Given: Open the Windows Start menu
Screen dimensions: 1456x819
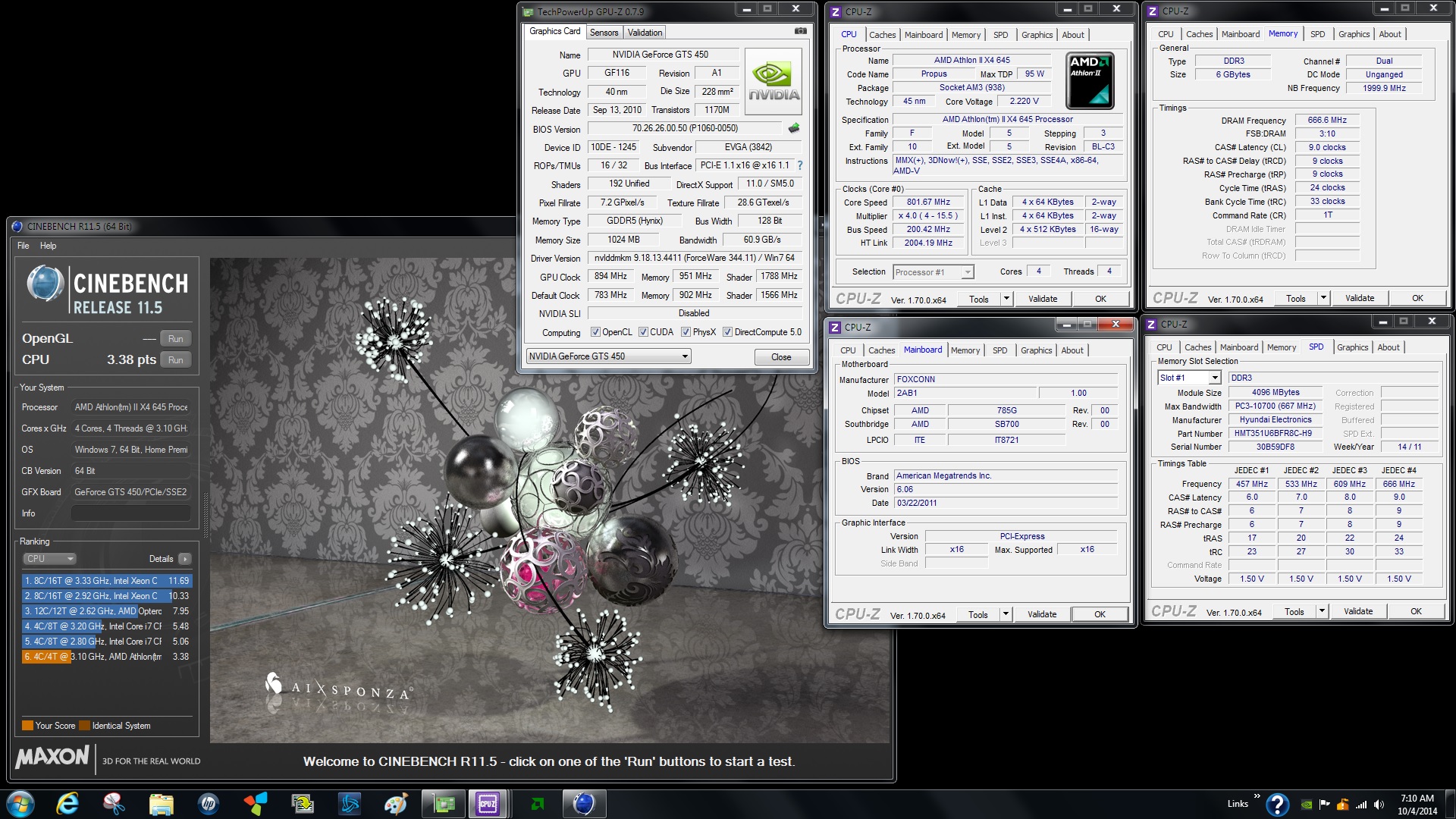Looking at the screenshot, I should pos(20,804).
